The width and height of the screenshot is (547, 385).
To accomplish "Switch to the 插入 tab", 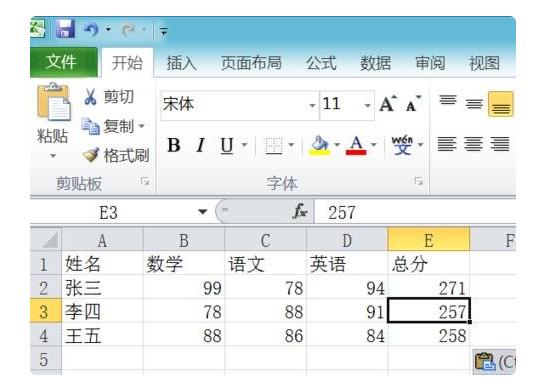I will point(181,63).
